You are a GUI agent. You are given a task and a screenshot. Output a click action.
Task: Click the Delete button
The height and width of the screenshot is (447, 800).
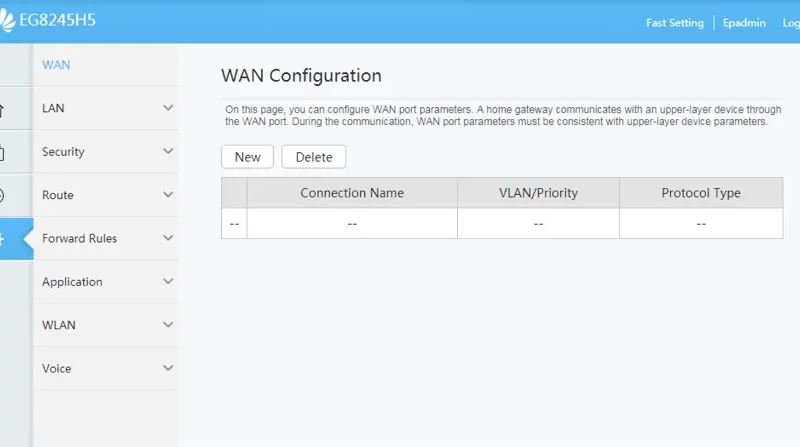(314, 157)
